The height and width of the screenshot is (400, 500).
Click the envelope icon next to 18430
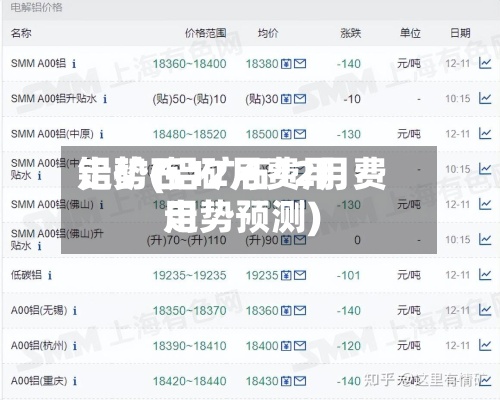click(x=300, y=381)
